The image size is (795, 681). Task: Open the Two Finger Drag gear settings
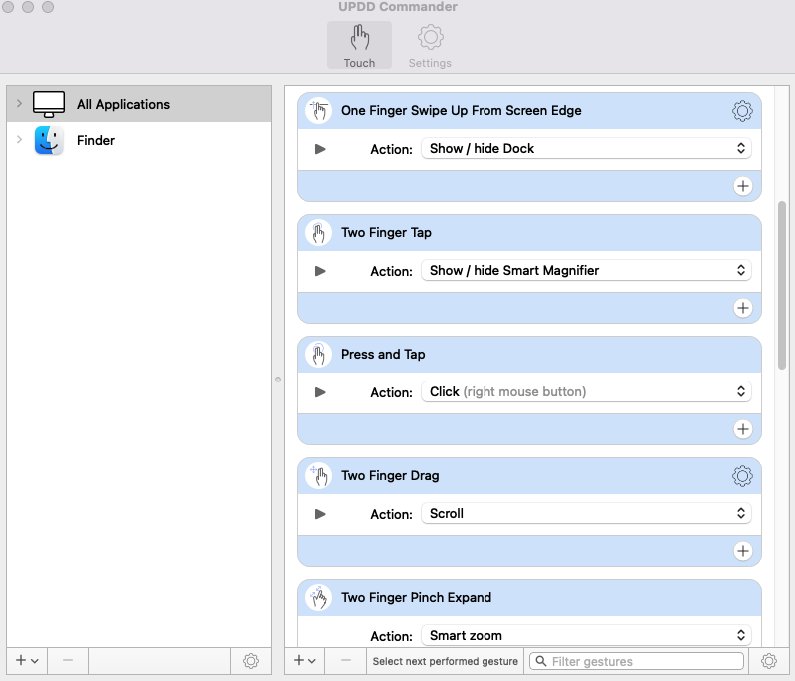click(x=742, y=476)
